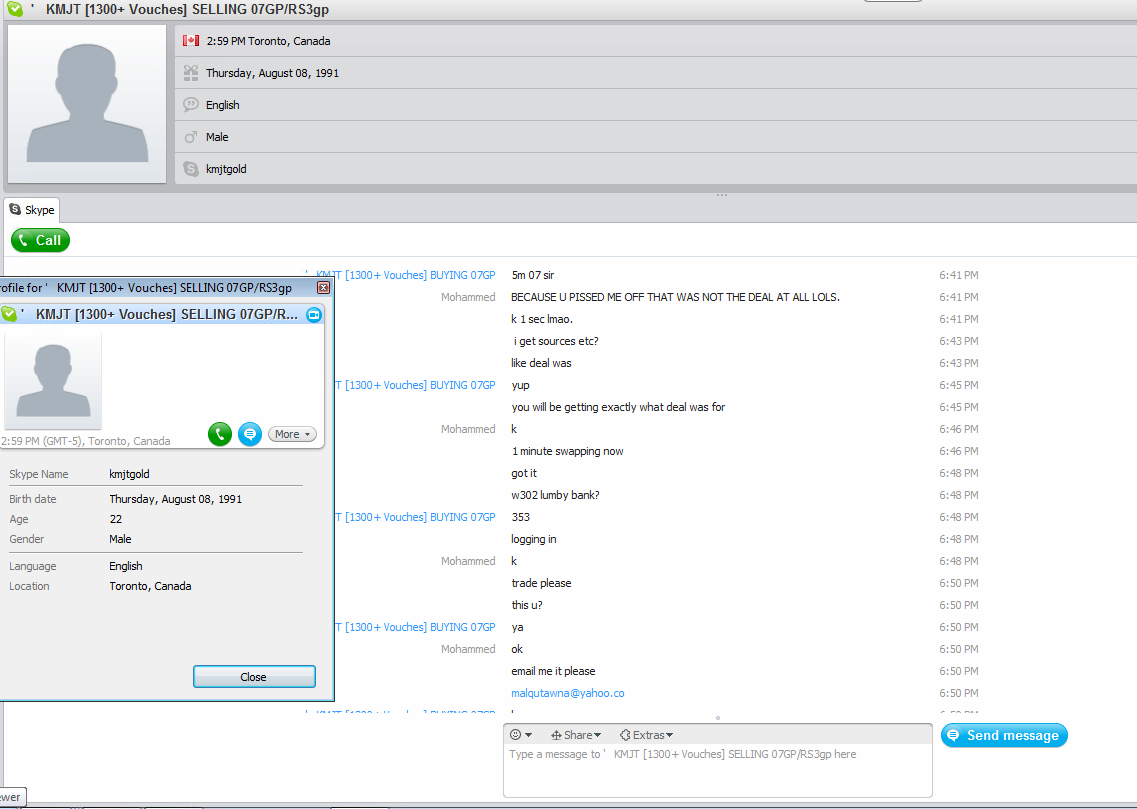
Task: Click the panel resize grip dots
Action: click(x=722, y=195)
